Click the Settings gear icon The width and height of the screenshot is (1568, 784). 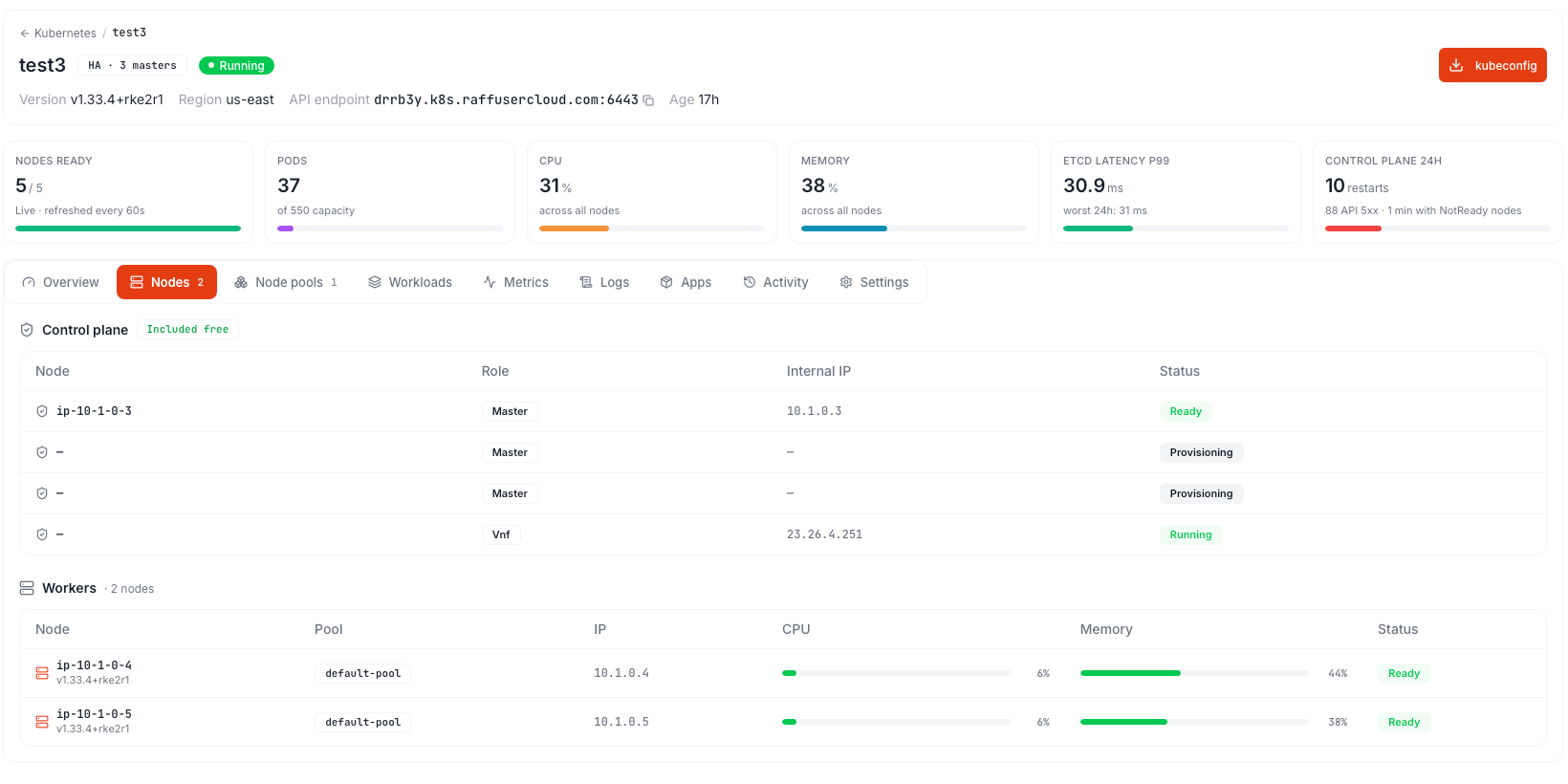click(x=846, y=282)
